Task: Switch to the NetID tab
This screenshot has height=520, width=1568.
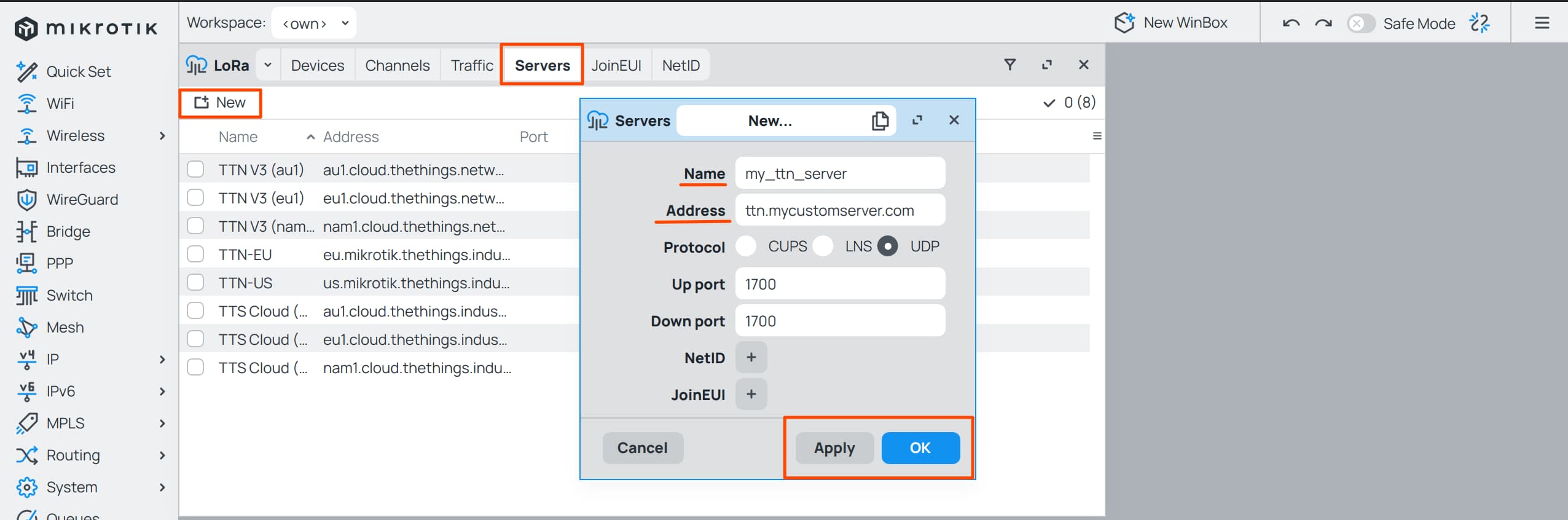Action: [681, 65]
